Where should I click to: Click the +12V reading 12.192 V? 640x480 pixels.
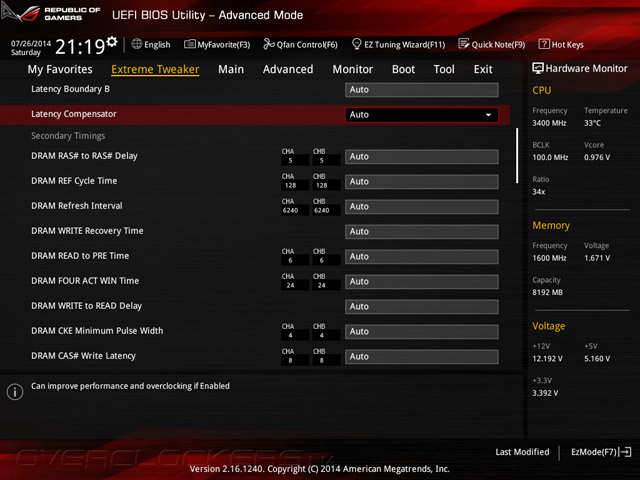[547, 359]
